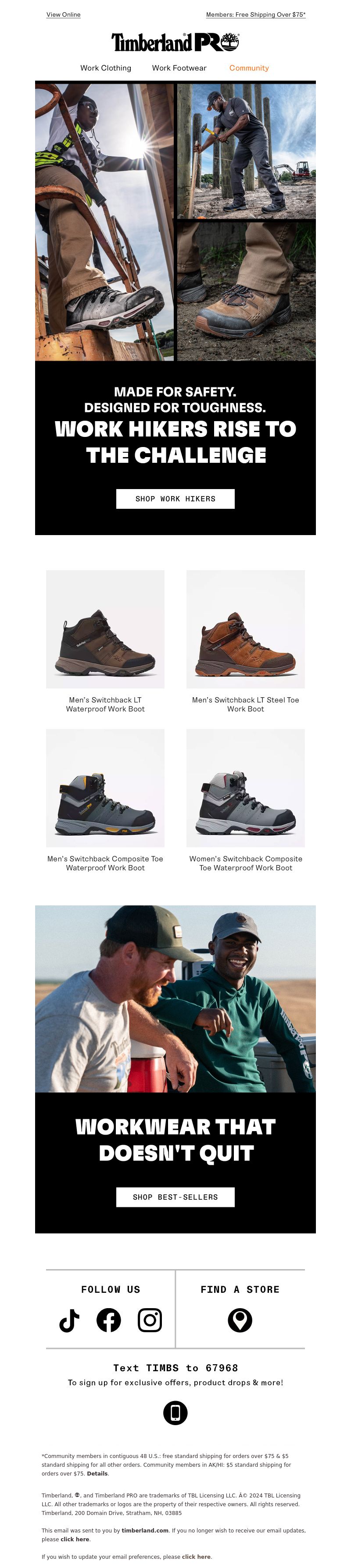Open the Work Clothing menu item

[x=106, y=68]
